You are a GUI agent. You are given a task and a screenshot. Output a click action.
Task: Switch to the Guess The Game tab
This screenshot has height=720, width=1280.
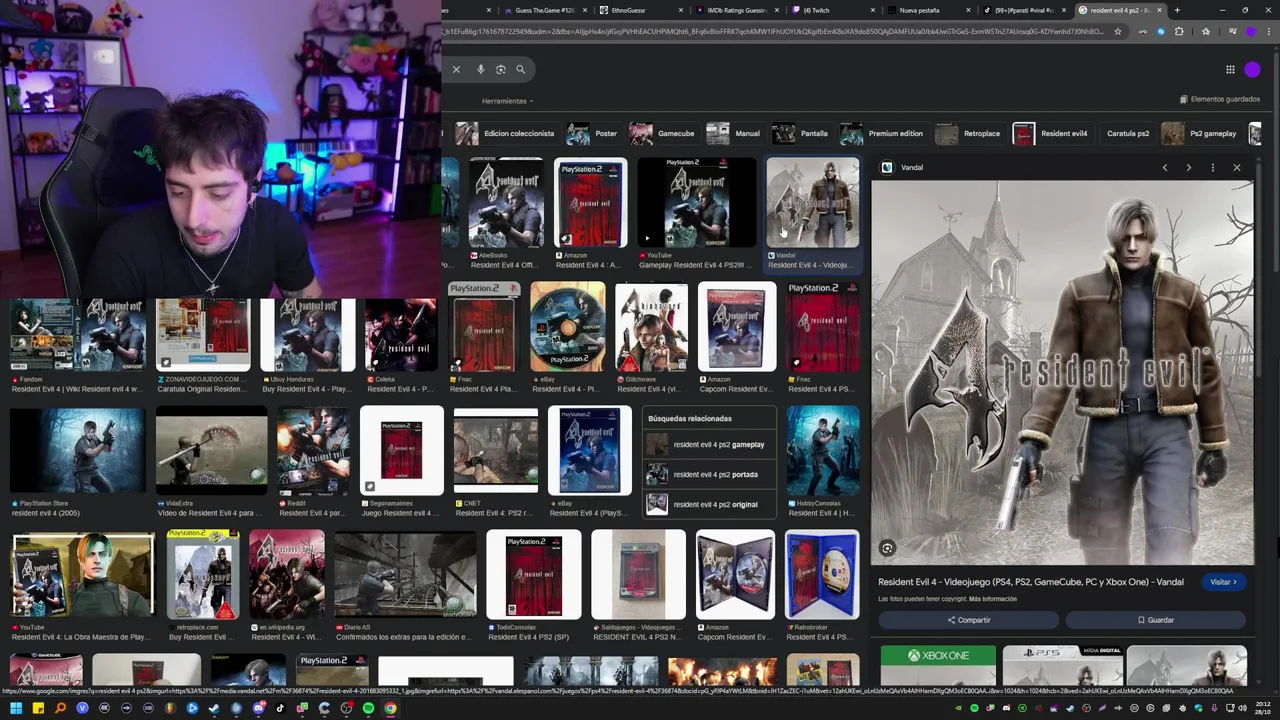543,10
